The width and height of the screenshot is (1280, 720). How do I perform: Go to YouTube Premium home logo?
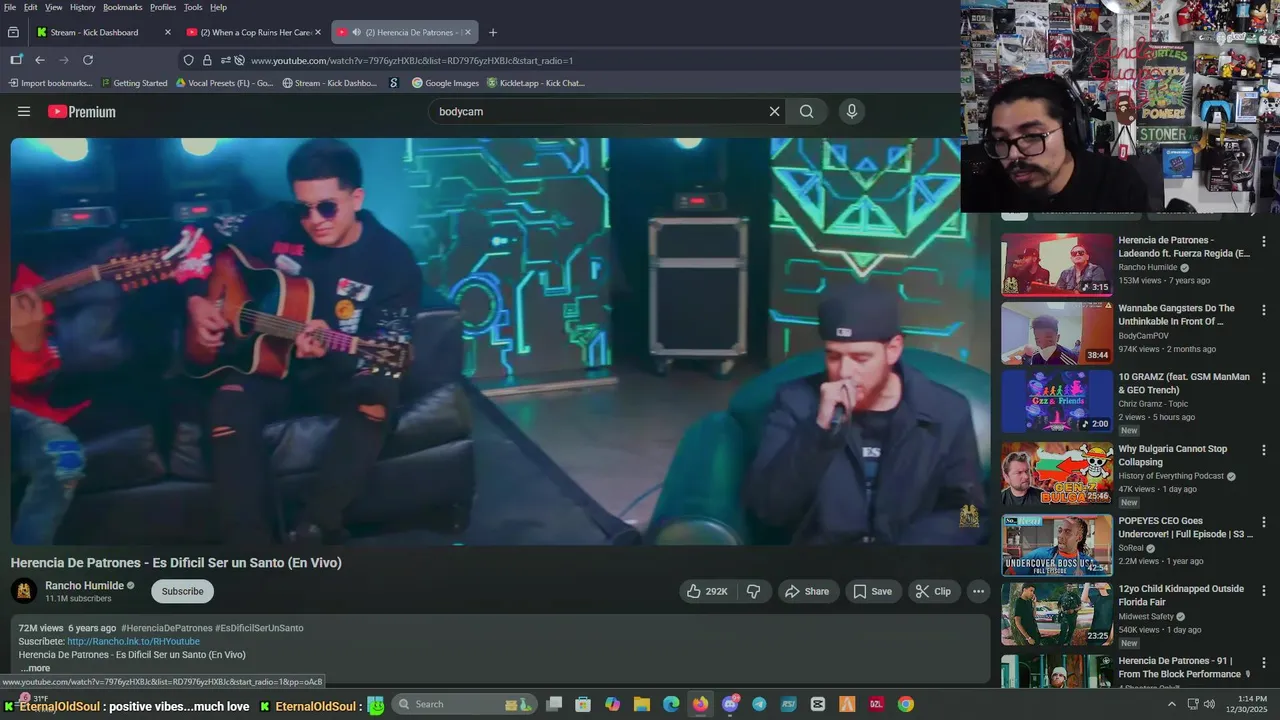[x=82, y=112]
